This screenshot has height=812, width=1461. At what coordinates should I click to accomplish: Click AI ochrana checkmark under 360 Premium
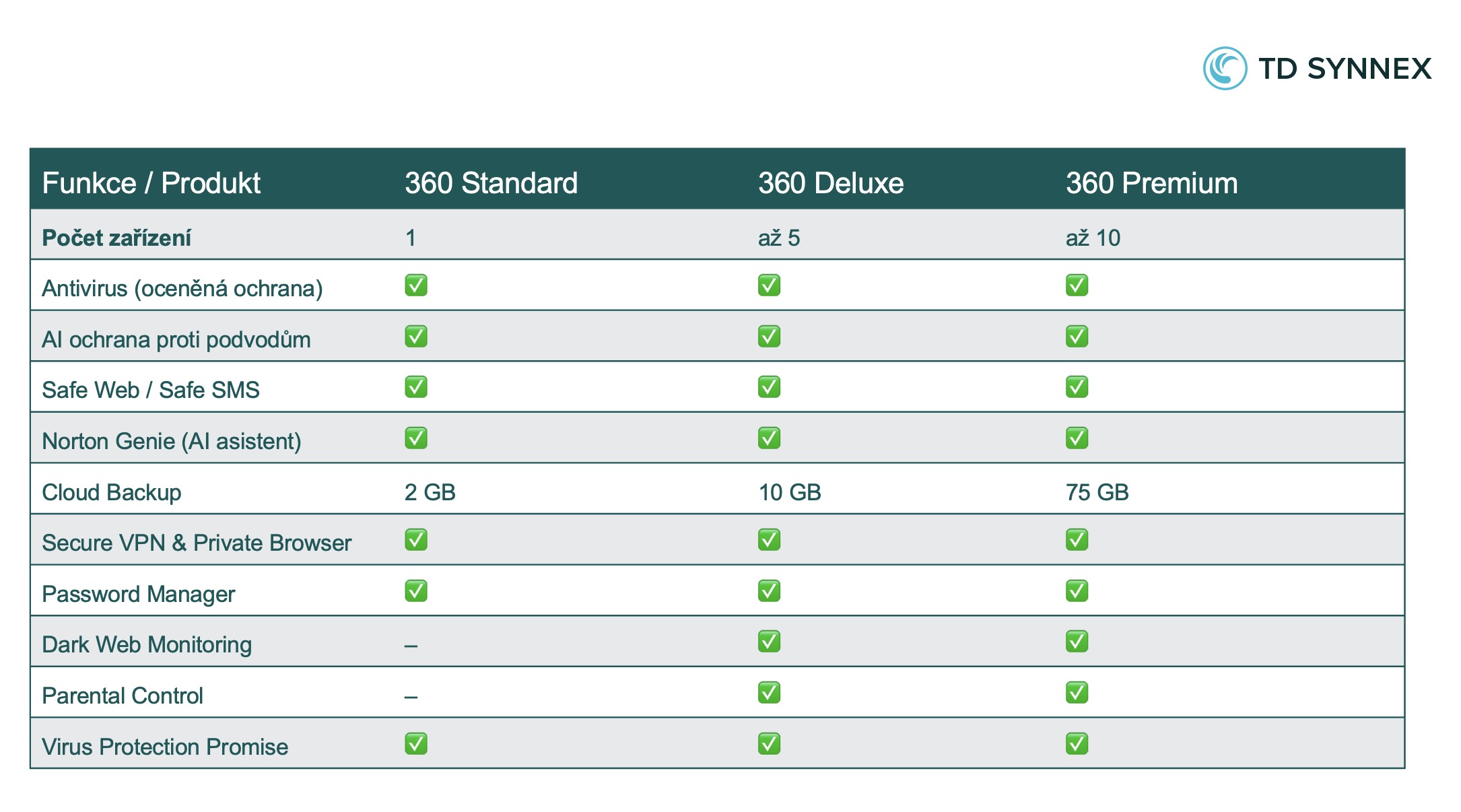[x=1077, y=337]
